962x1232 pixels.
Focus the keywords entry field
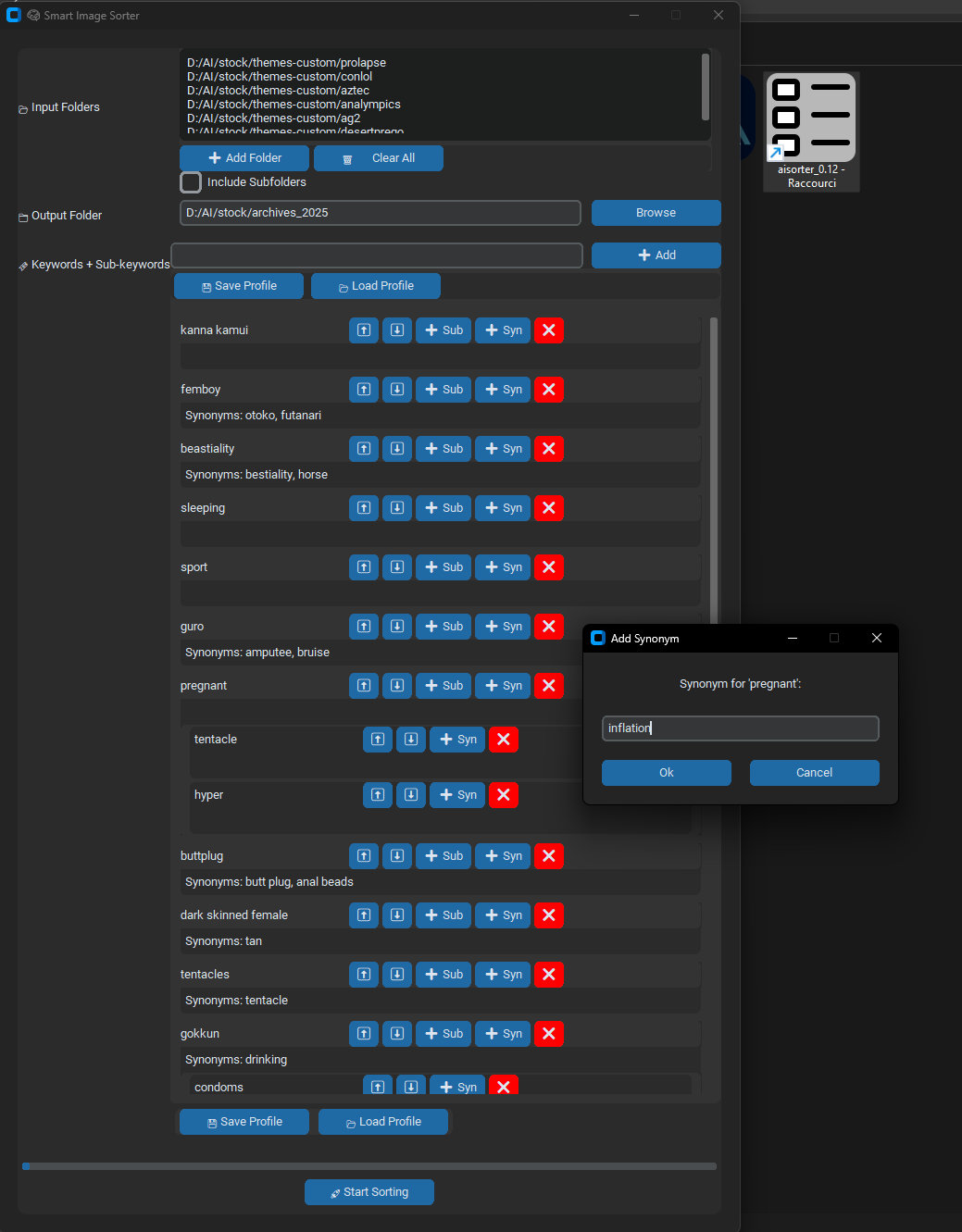[x=377, y=255]
